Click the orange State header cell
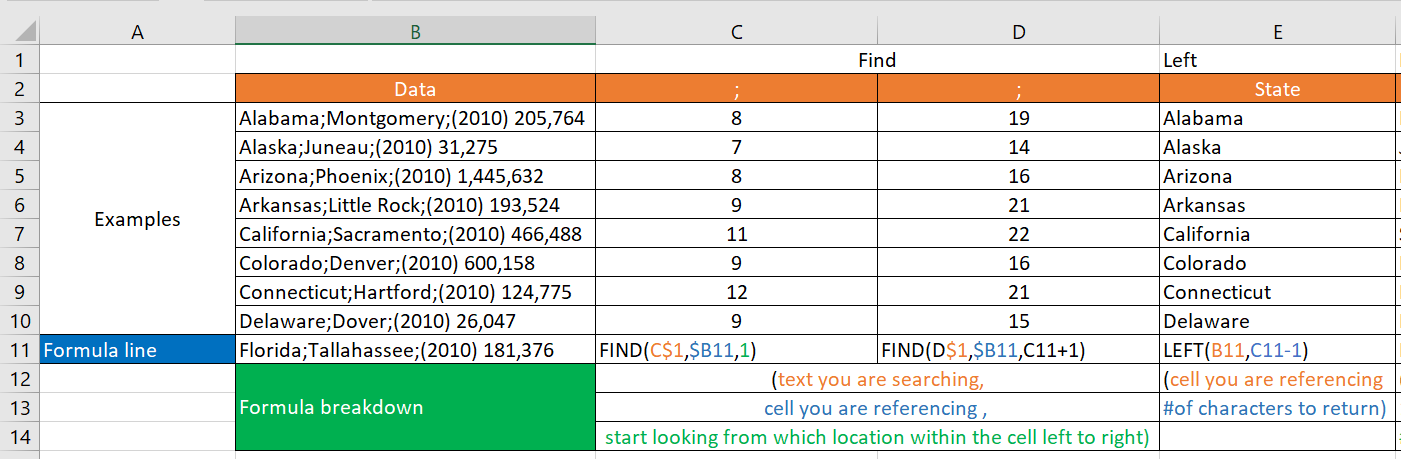 pos(1277,89)
